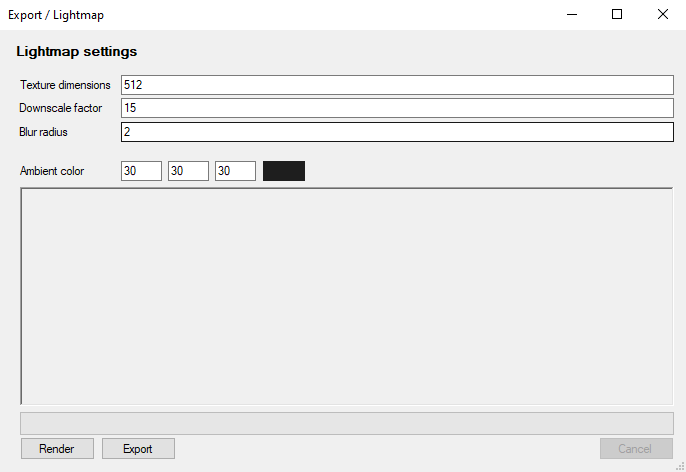
Task: Click the progress bar above Render
Action: pos(347,423)
